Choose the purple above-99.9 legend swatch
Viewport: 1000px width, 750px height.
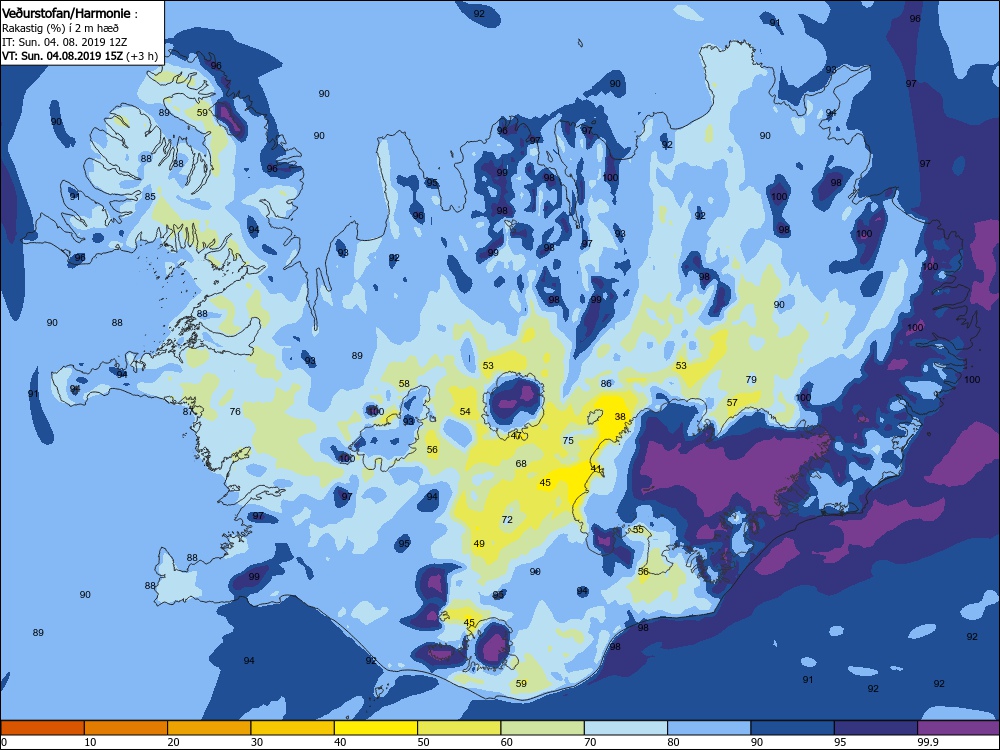tap(959, 728)
